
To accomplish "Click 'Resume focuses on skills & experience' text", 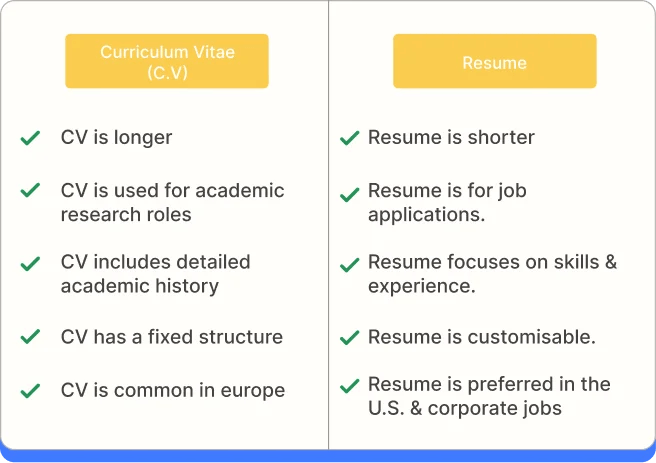I will pos(492,274).
